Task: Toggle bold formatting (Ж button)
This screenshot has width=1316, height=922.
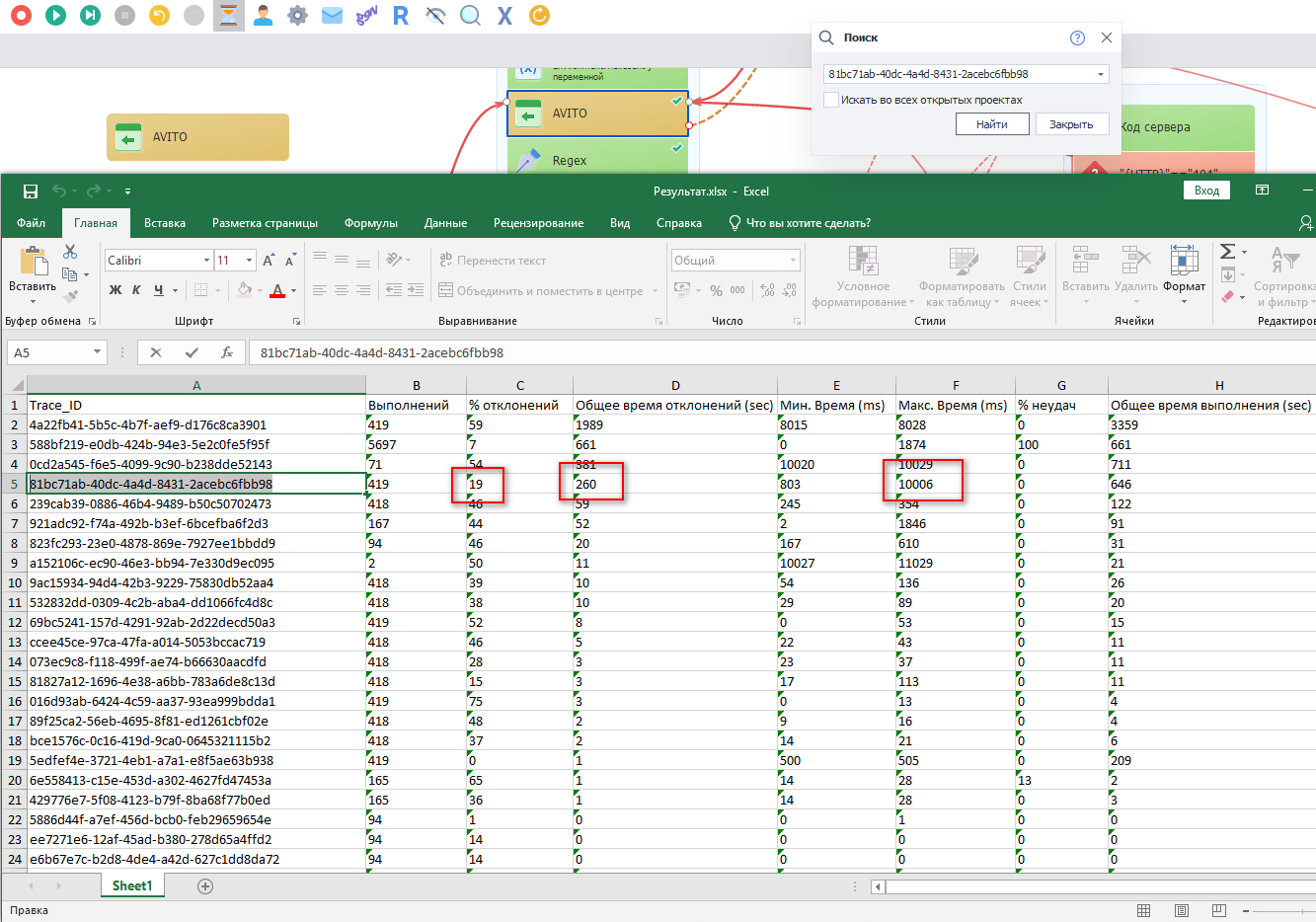Action: 116,290
